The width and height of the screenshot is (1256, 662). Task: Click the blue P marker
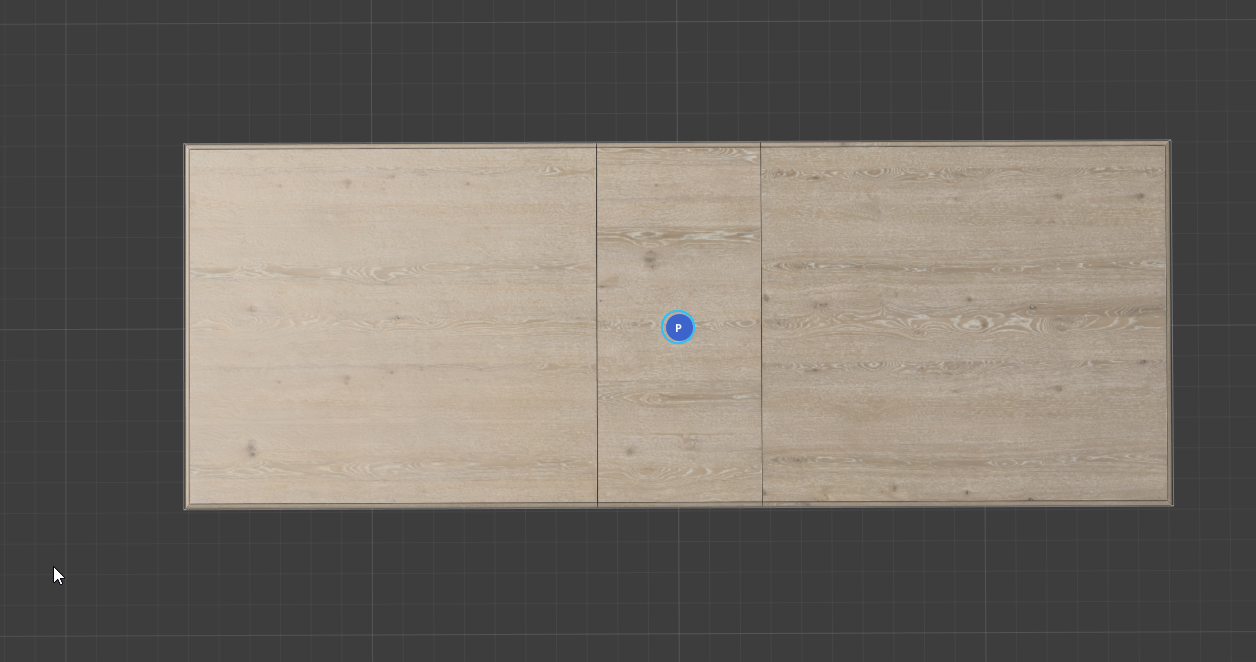tap(678, 327)
